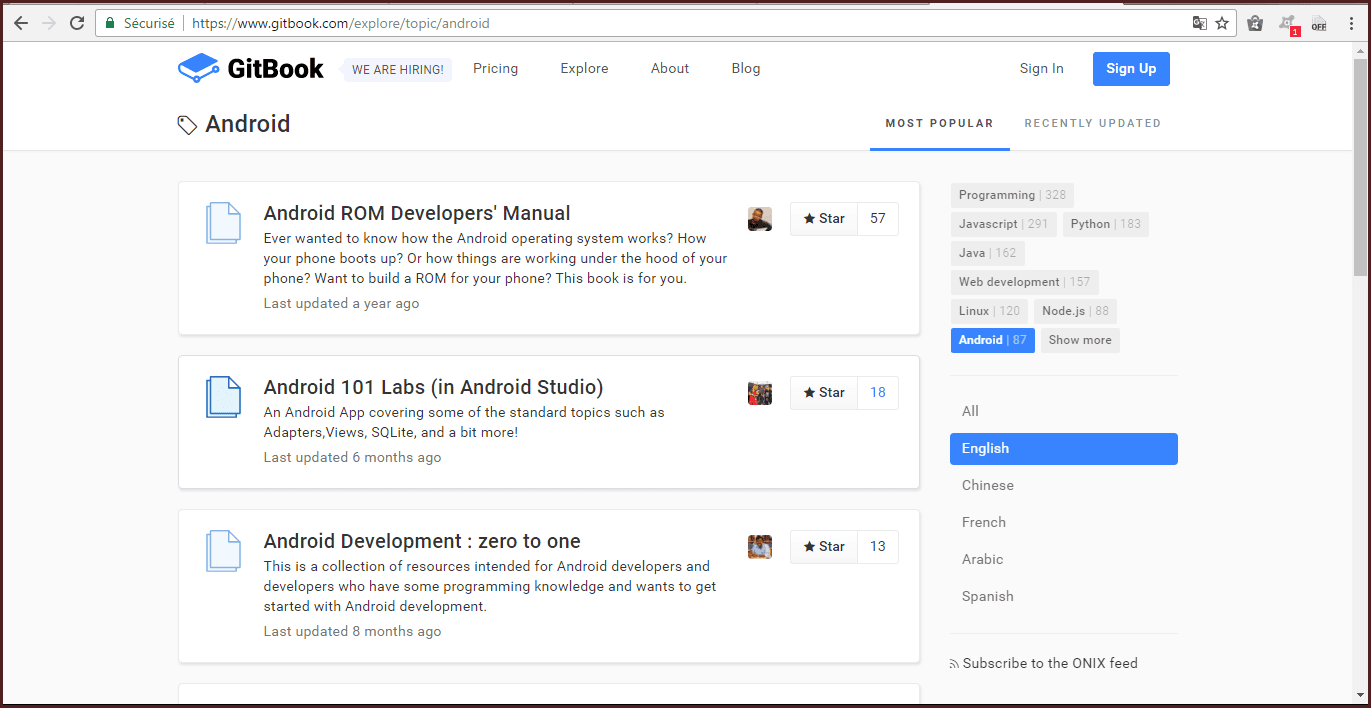
Task: Click star count 13
Action: point(878,547)
